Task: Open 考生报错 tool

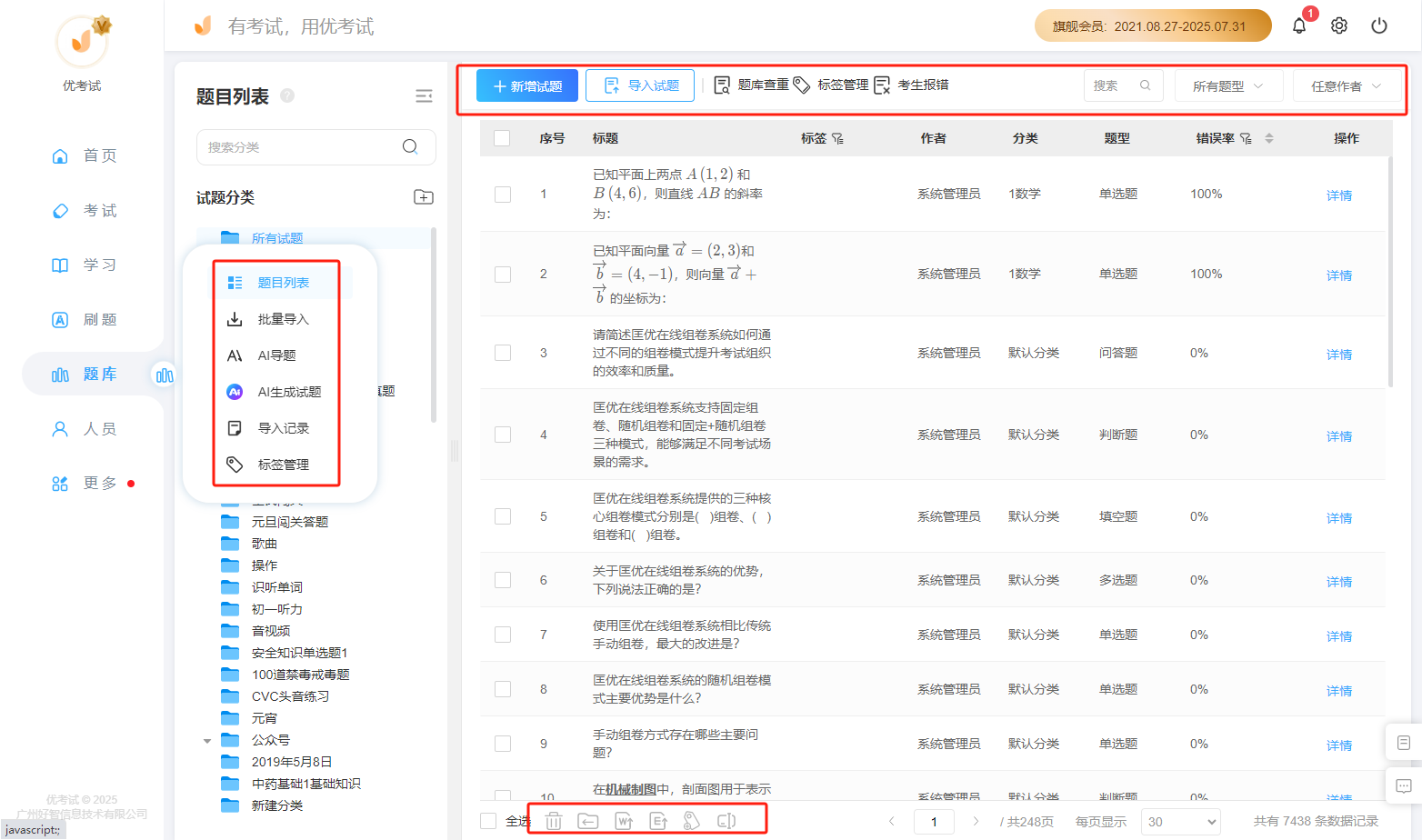Action: coord(911,85)
